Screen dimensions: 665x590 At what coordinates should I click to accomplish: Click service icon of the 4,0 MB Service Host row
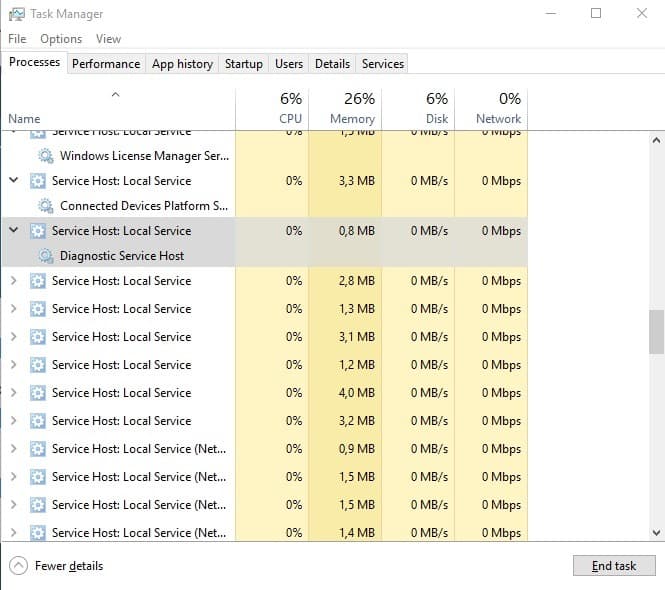(x=38, y=393)
